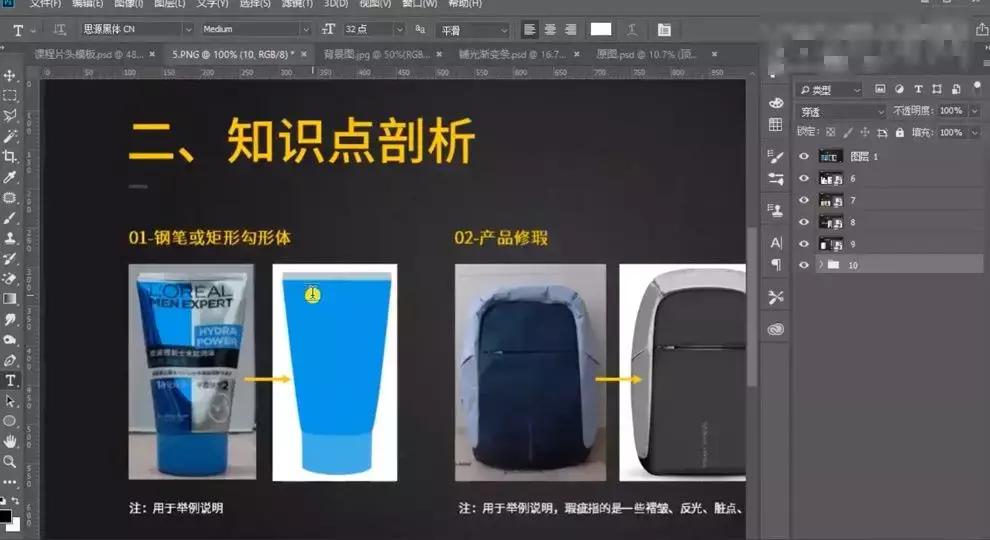Open the 文件(F) menu

tap(45, 4)
